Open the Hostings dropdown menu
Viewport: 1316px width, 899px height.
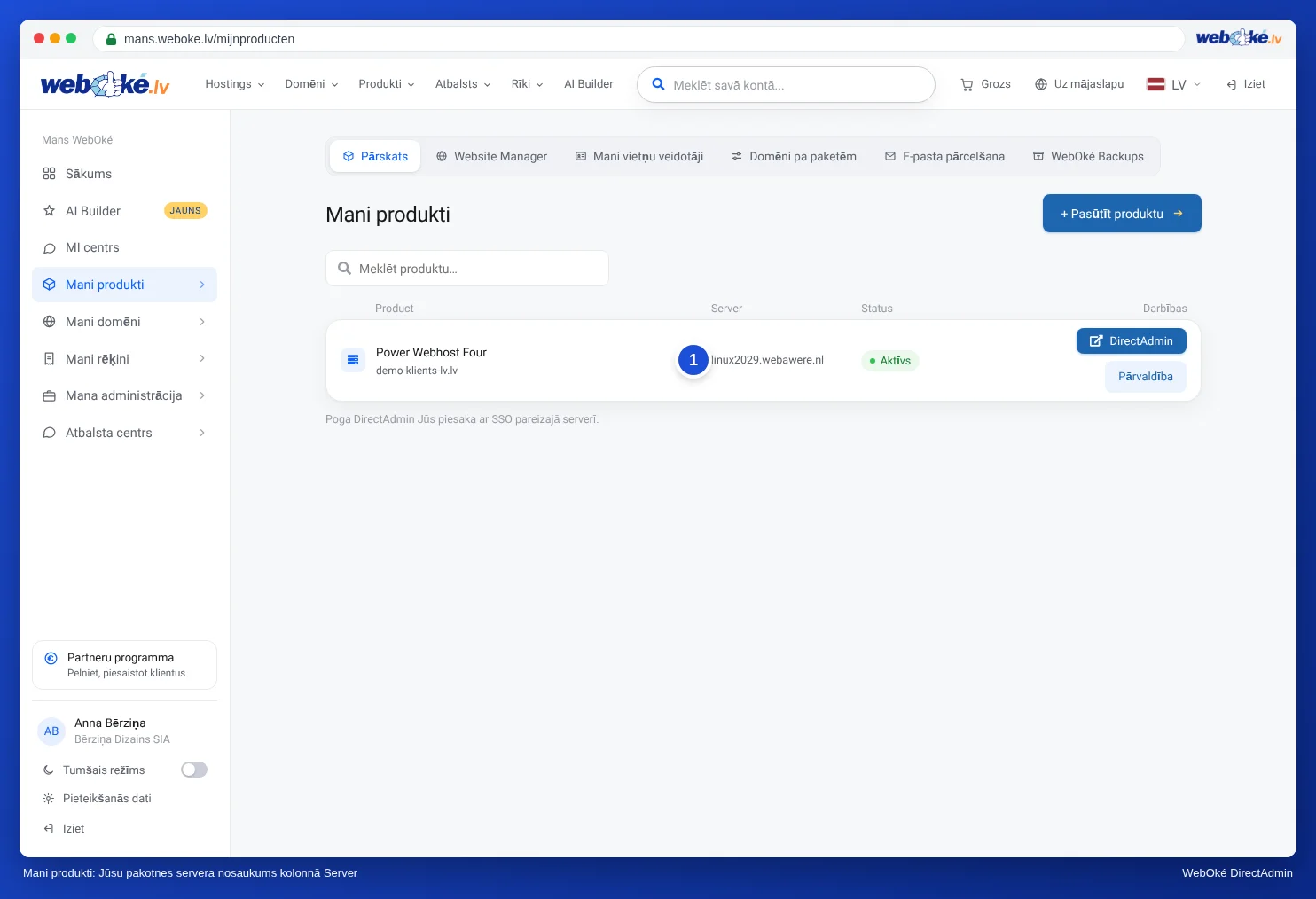[x=235, y=84]
